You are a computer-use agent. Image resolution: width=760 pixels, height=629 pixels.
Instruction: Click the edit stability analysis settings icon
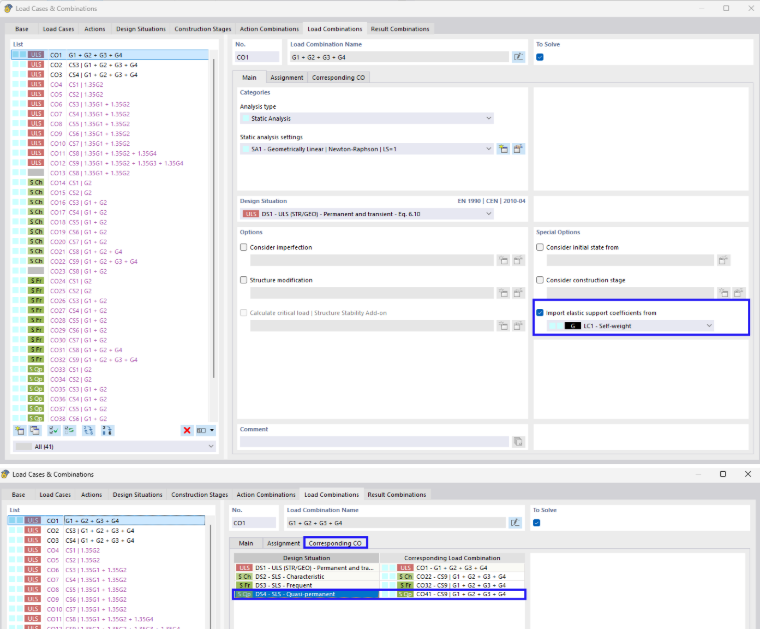[518, 326]
